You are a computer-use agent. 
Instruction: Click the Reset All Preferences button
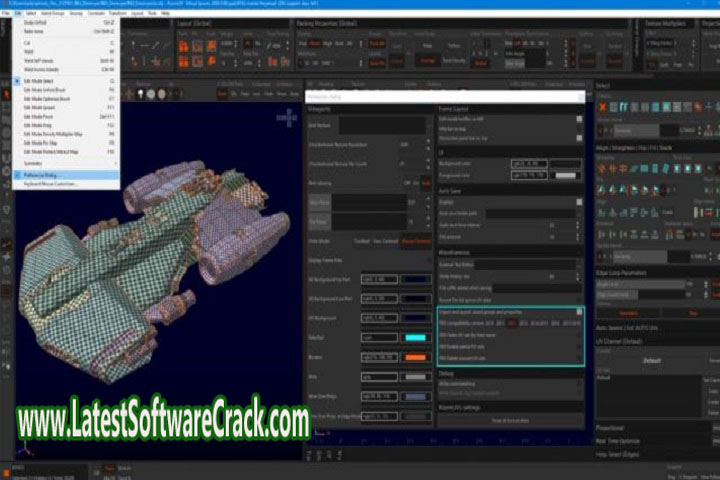click(511, 420)
